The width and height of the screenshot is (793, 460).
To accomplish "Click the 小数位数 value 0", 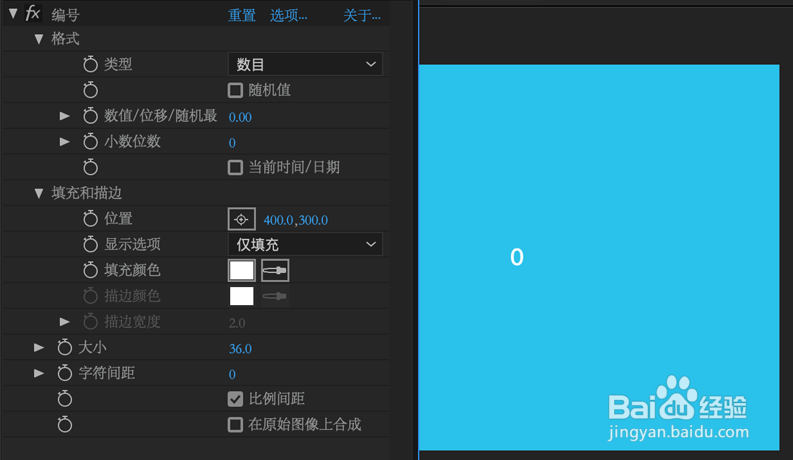I will 232,143.
